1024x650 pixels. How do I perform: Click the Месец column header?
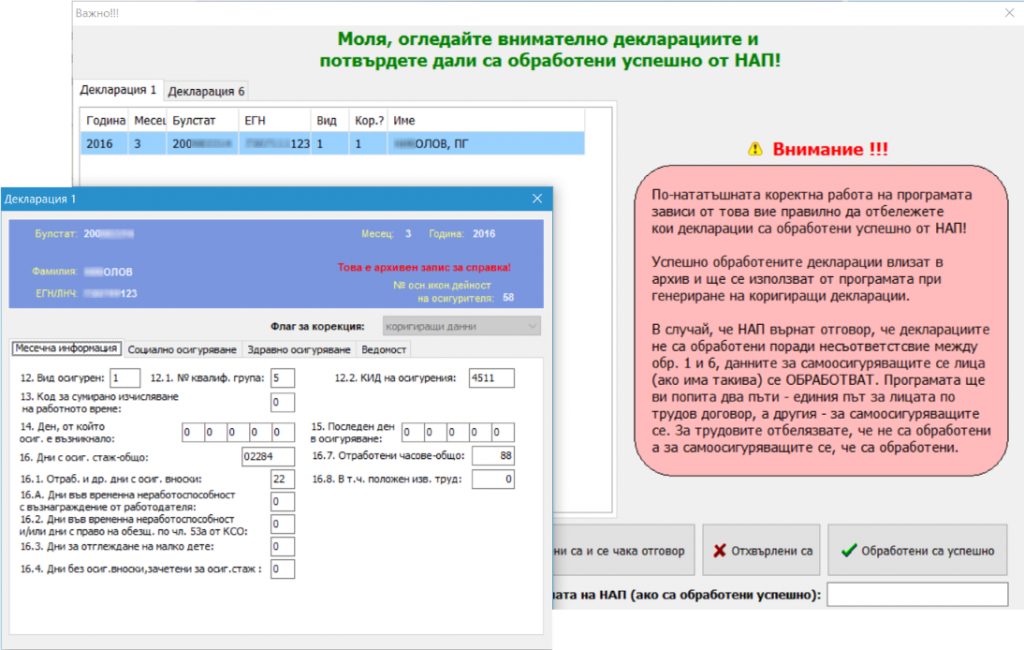point(148,120)
